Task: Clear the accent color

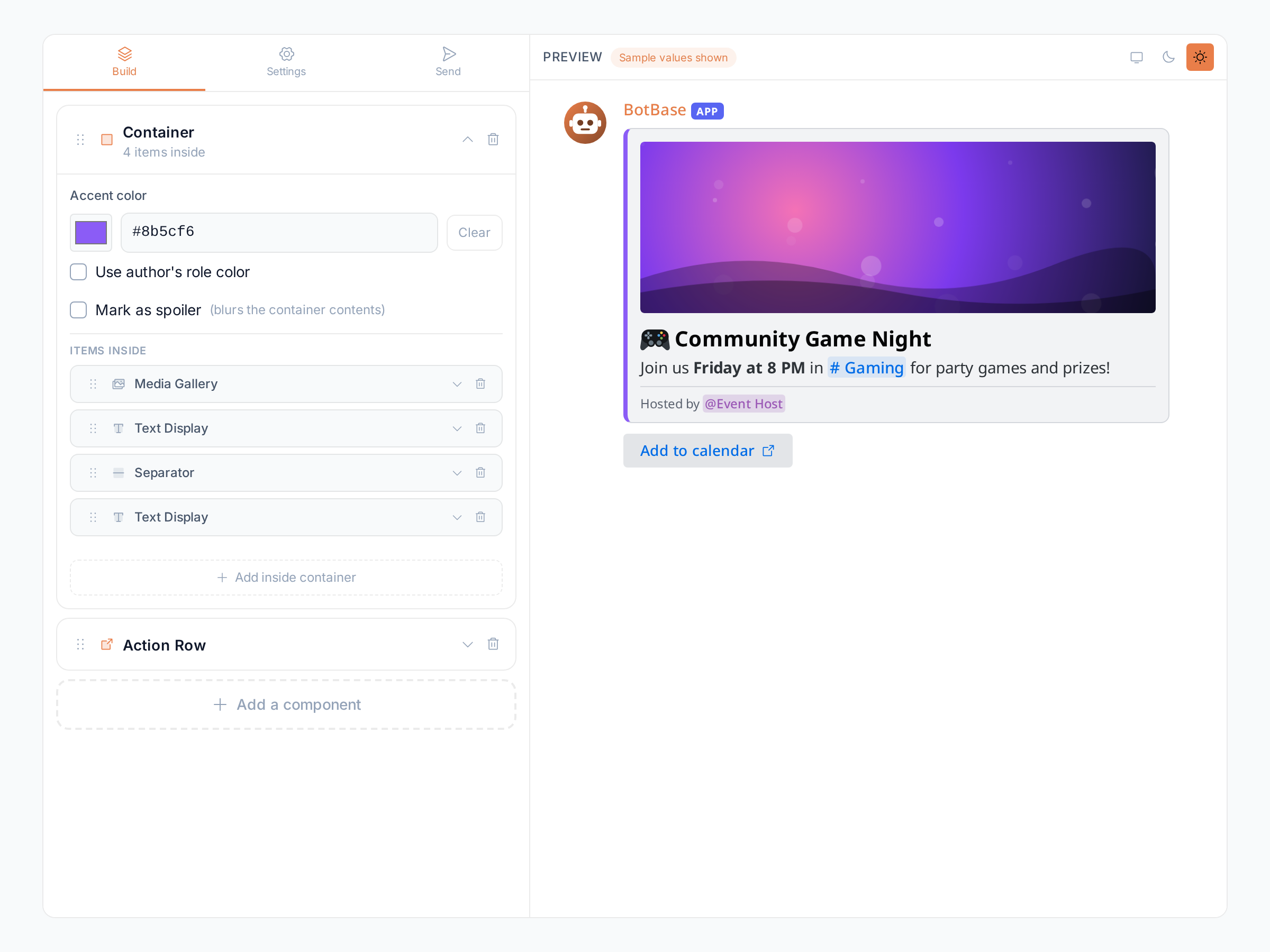Action: (474, 232)
